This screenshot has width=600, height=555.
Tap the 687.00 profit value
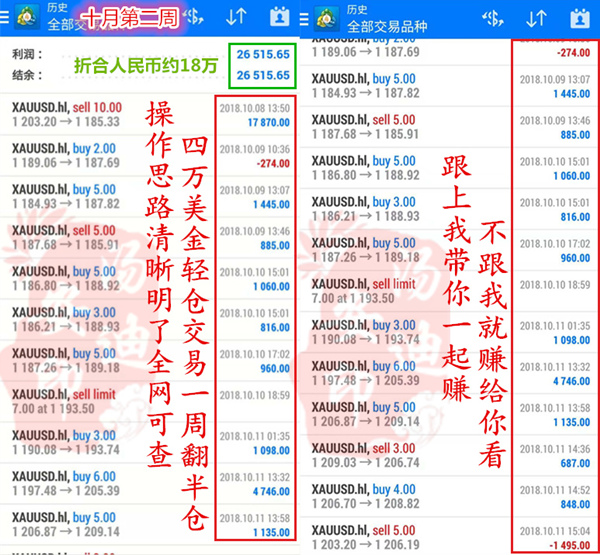pyautogui.click(x=575, y=464)
